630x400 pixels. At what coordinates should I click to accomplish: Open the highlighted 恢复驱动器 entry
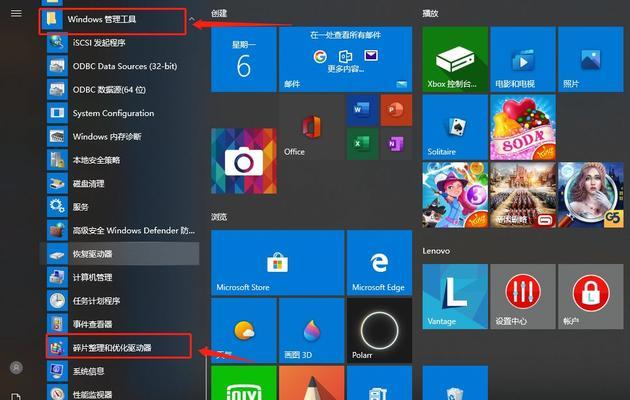121,254
